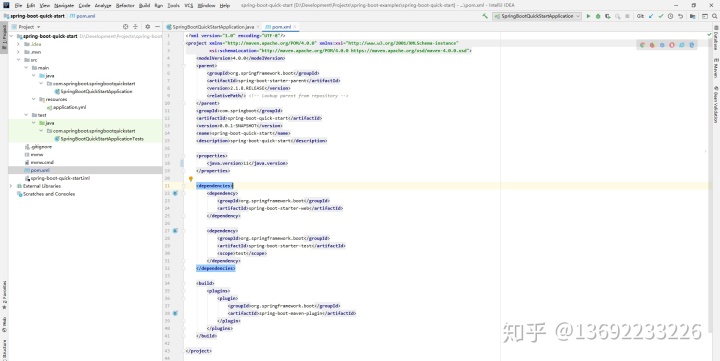Start debugging with the green bug icon
The image size is (720, 361).
(598, 16)
